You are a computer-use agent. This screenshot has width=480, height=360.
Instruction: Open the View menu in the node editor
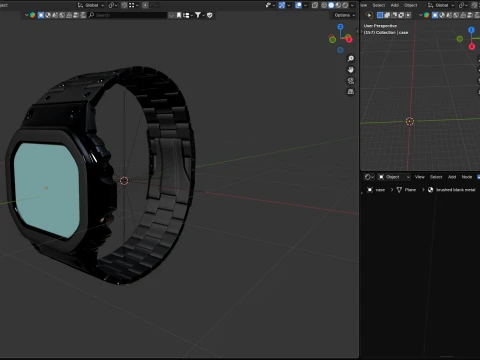pos(420,177)
